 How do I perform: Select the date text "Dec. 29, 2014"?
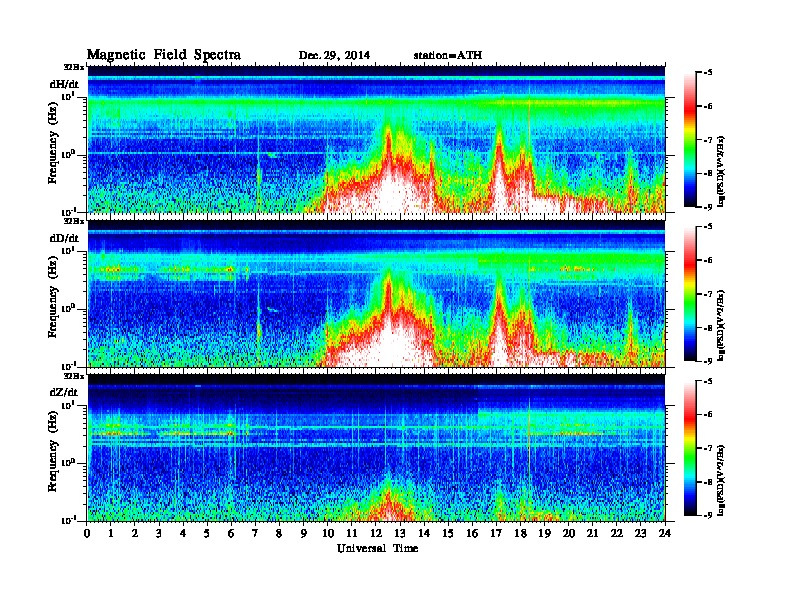coord(334,56)
